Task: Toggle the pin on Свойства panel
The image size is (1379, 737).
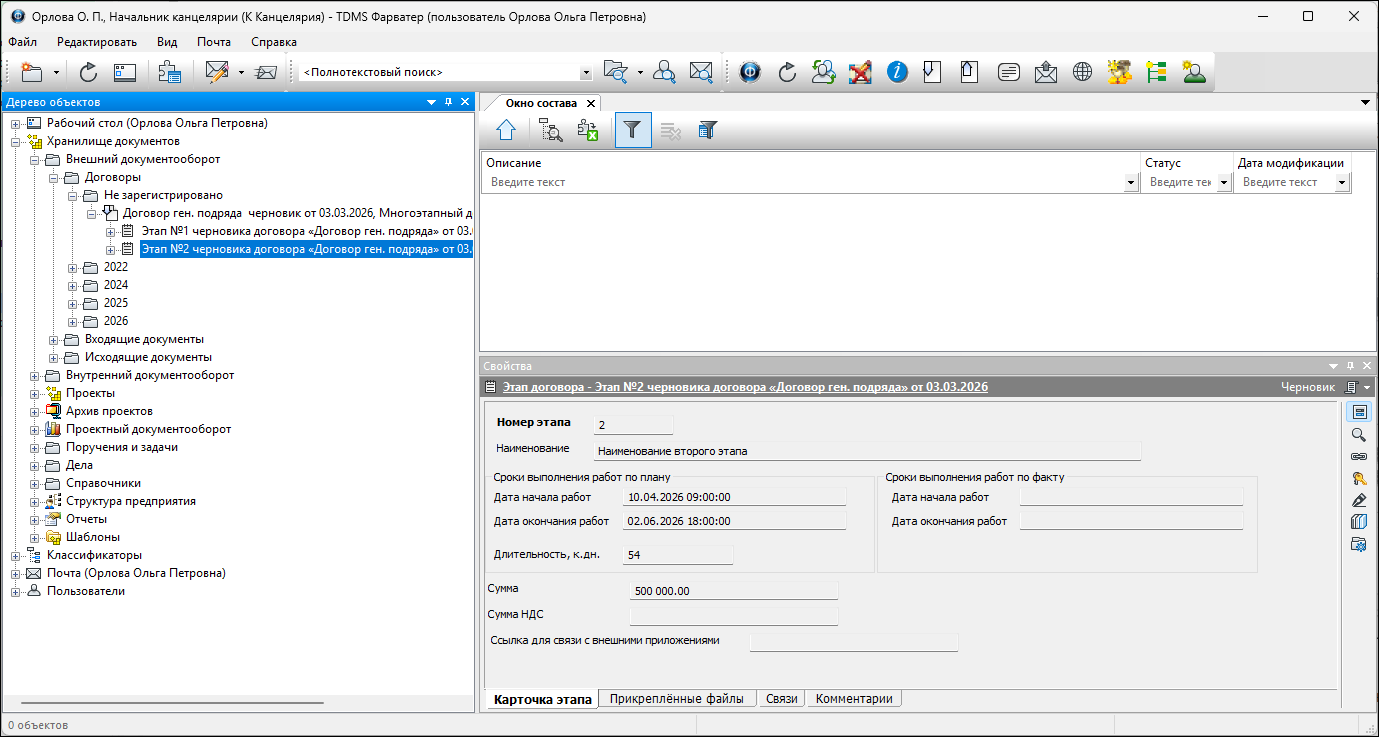Action: coord(1350,366)
